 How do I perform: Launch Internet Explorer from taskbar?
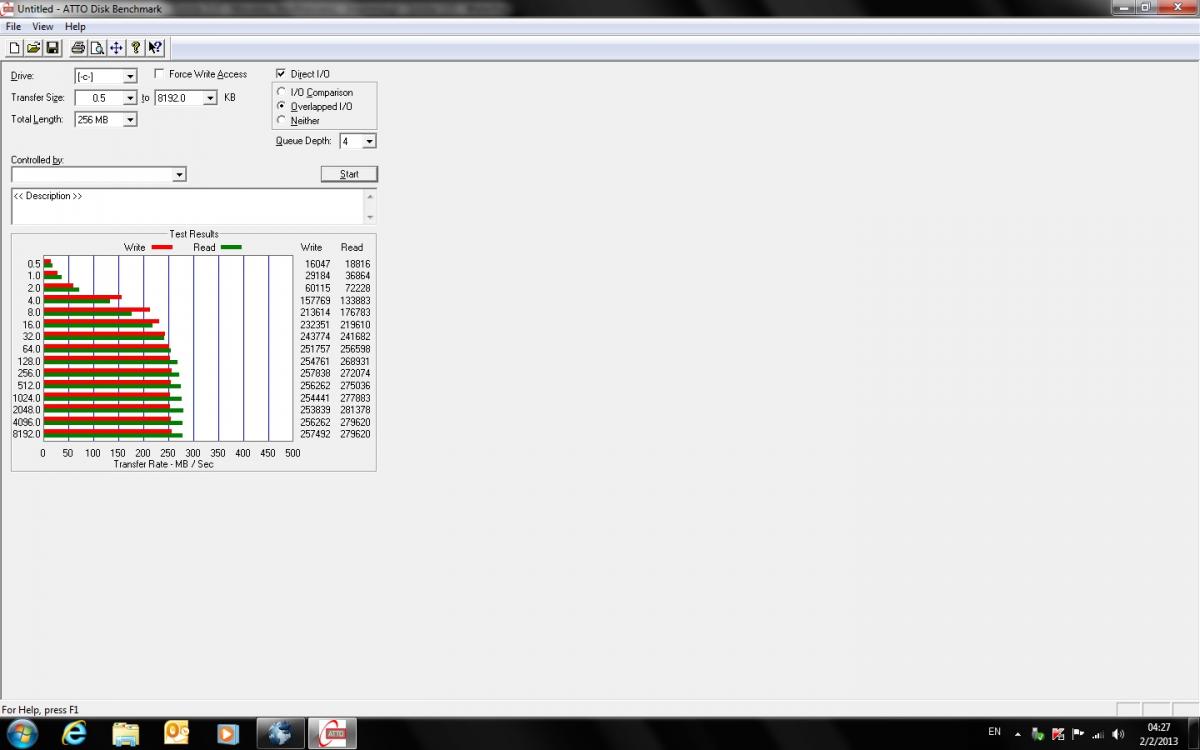[74, 733]
